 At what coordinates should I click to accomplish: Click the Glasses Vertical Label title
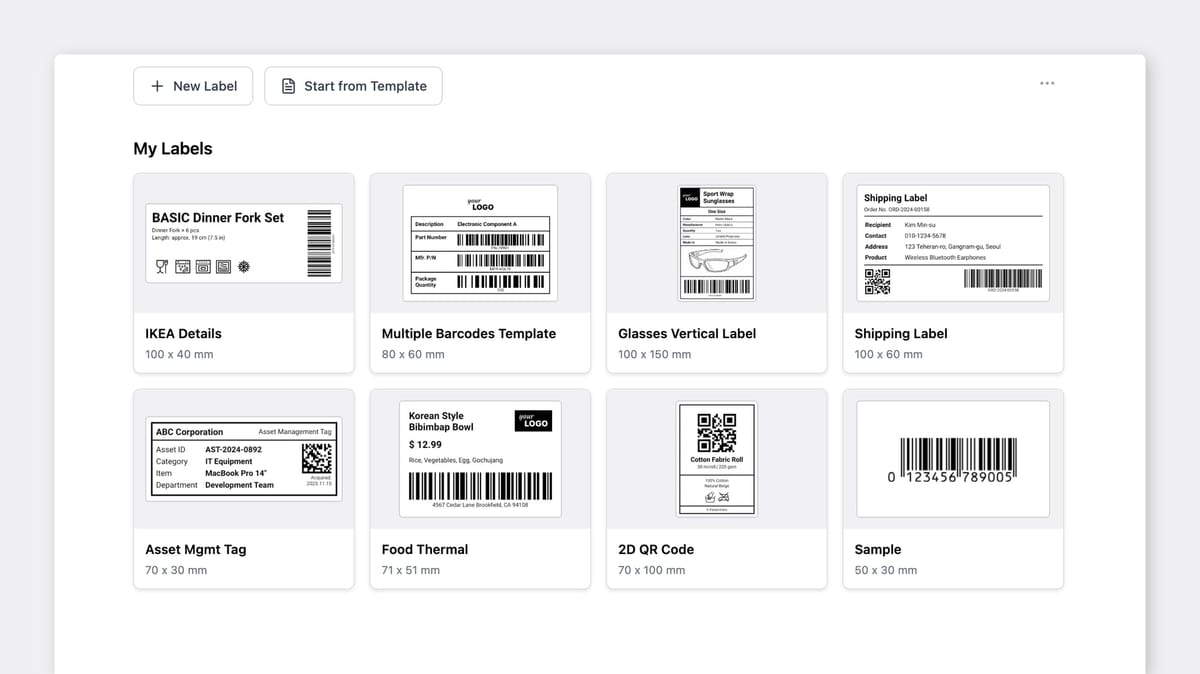click(x=687, y=333)
